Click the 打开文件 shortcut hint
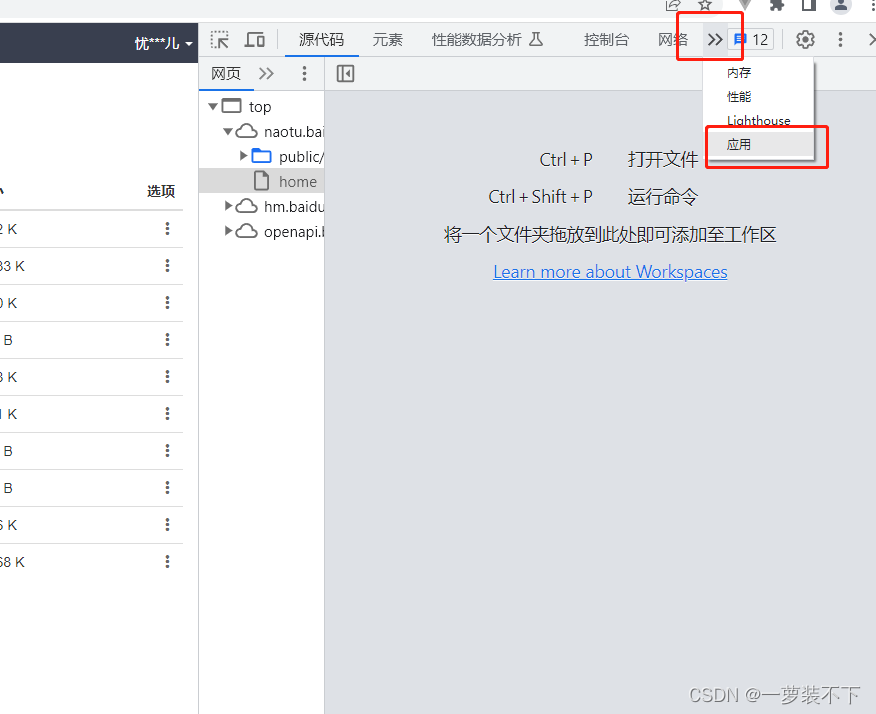Image resolution: width=876 pixels, height=714 pixels. coord(663,160)
